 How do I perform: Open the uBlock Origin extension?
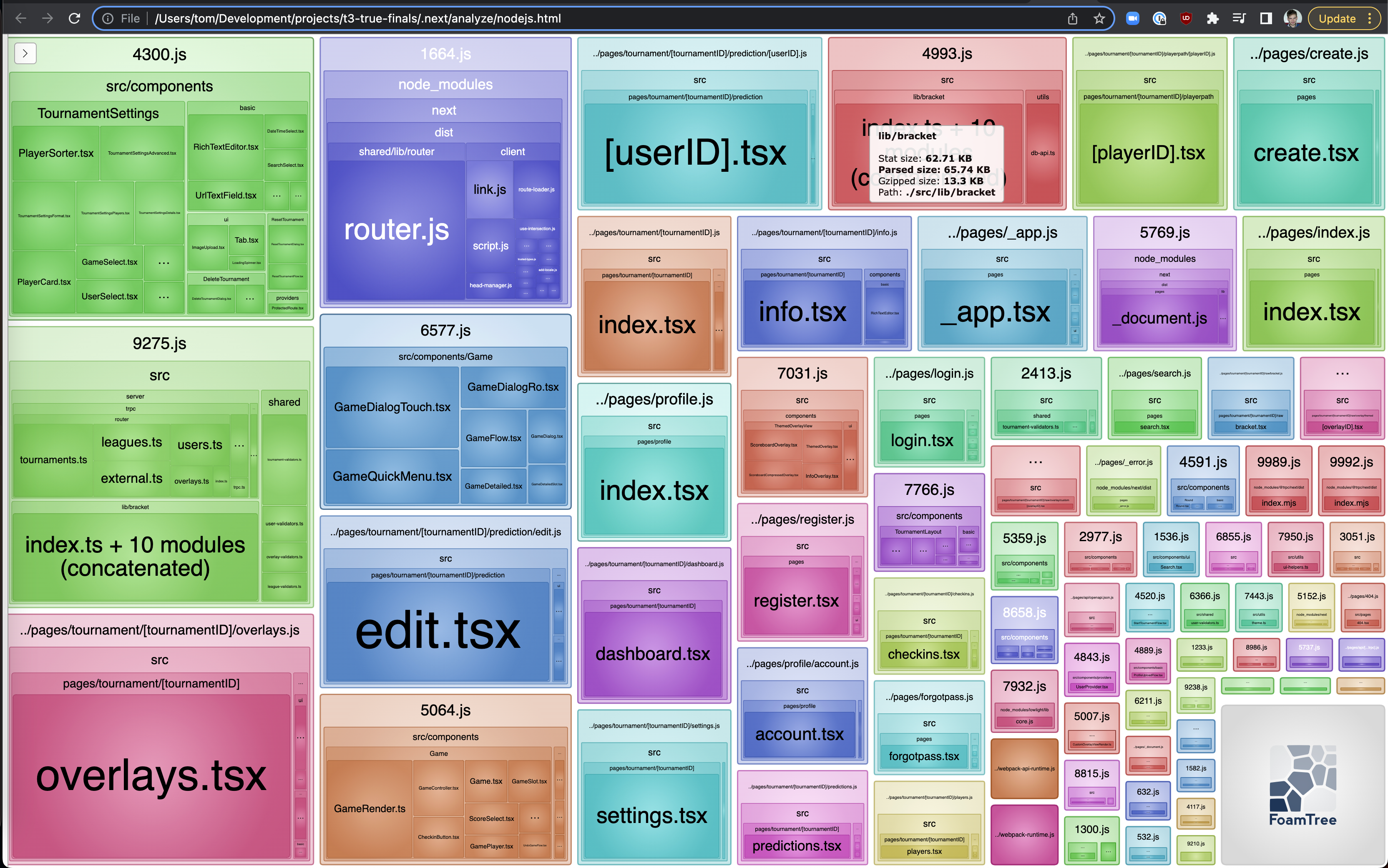[1185, 18]
